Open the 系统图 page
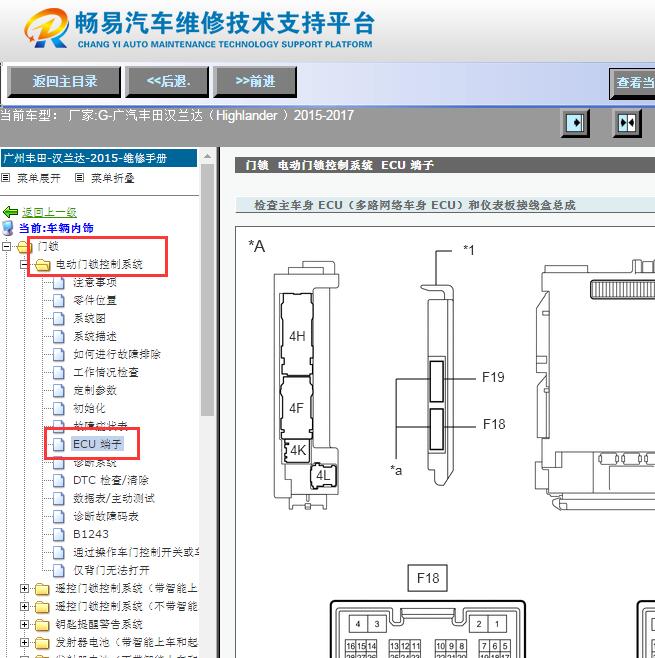The image size is (655, 658). coord(89,319)
